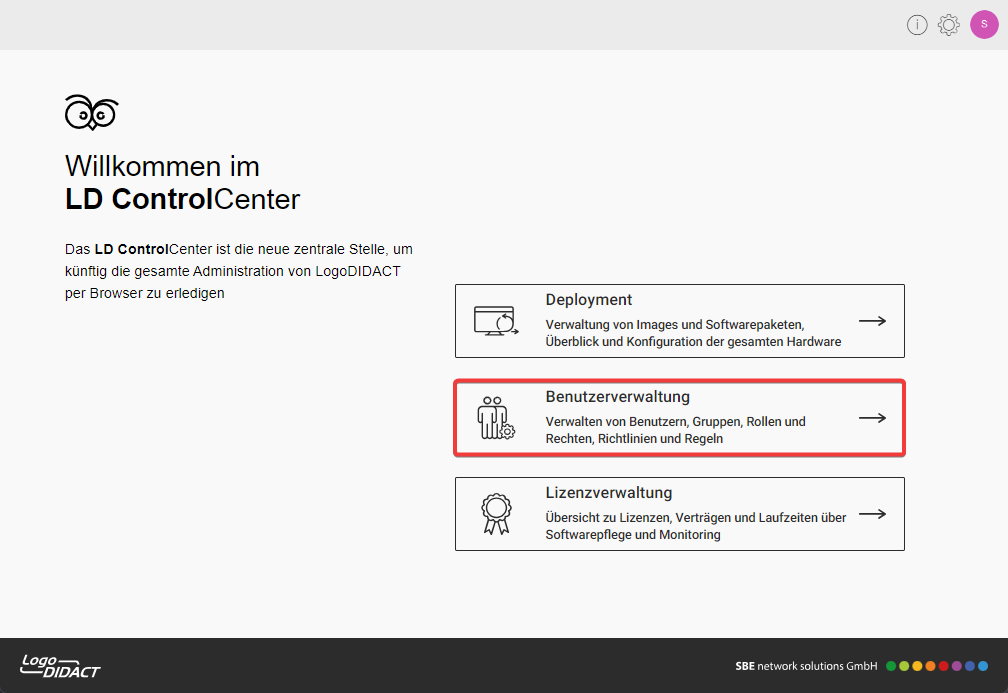The width and height of the screenshot is (1008, 693).
Task: Click the Deployment monitor icon
Action: tap(496, 321)
